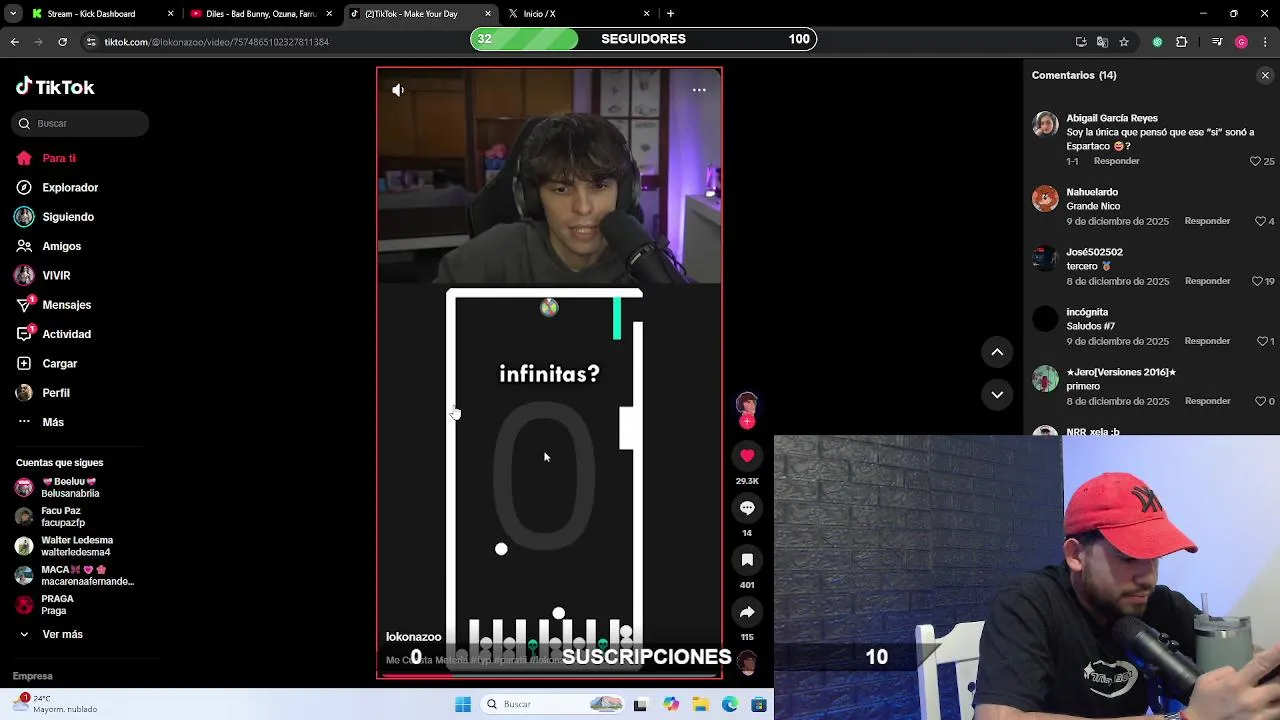
Task: Bookmark this page star icon
Action: tap(1124, 42)
